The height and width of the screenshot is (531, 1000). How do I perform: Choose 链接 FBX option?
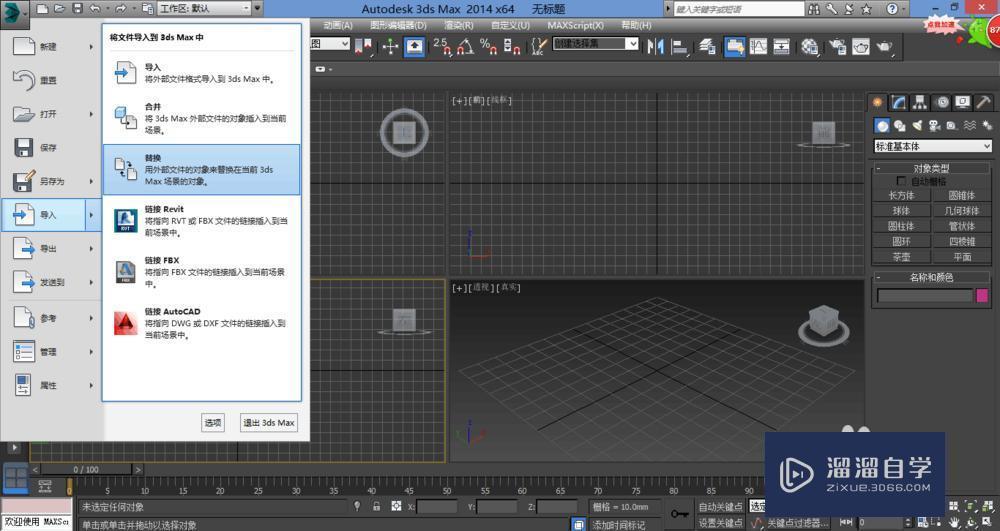point(202,272)
